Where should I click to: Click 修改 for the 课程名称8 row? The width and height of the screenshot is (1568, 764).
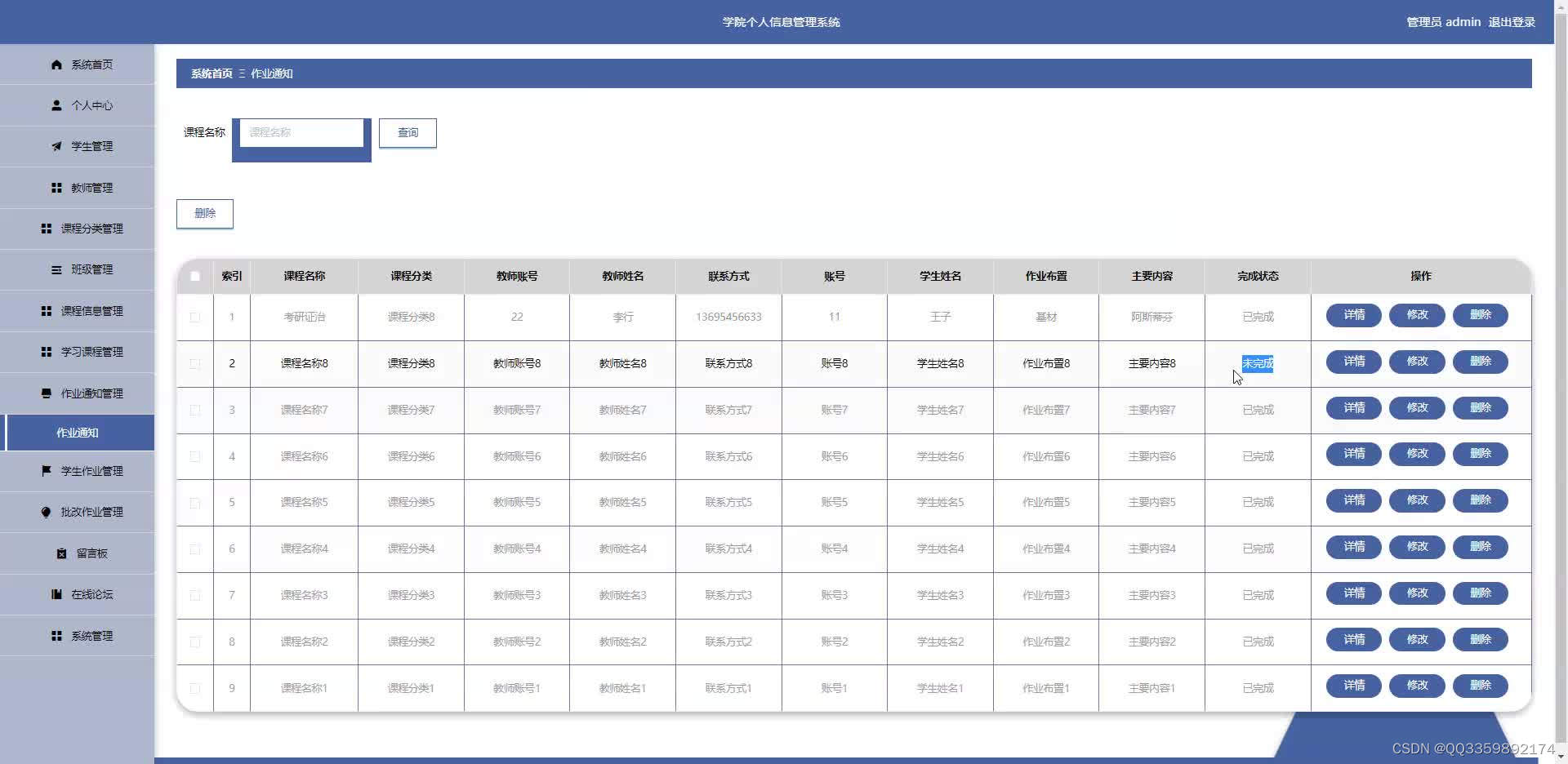coord(1417,362)
